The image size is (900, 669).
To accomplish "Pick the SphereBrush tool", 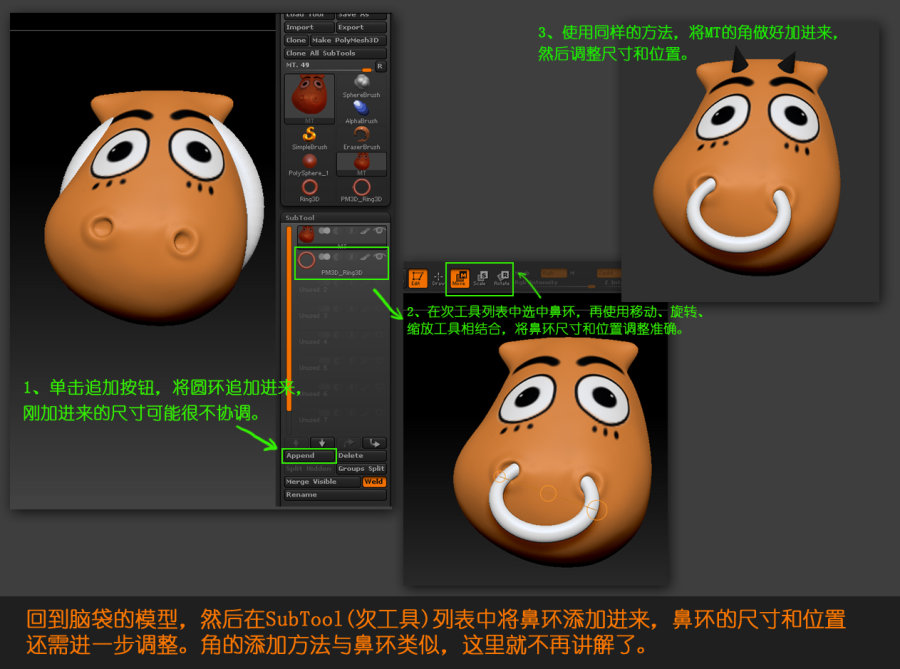I will point(362,86).
